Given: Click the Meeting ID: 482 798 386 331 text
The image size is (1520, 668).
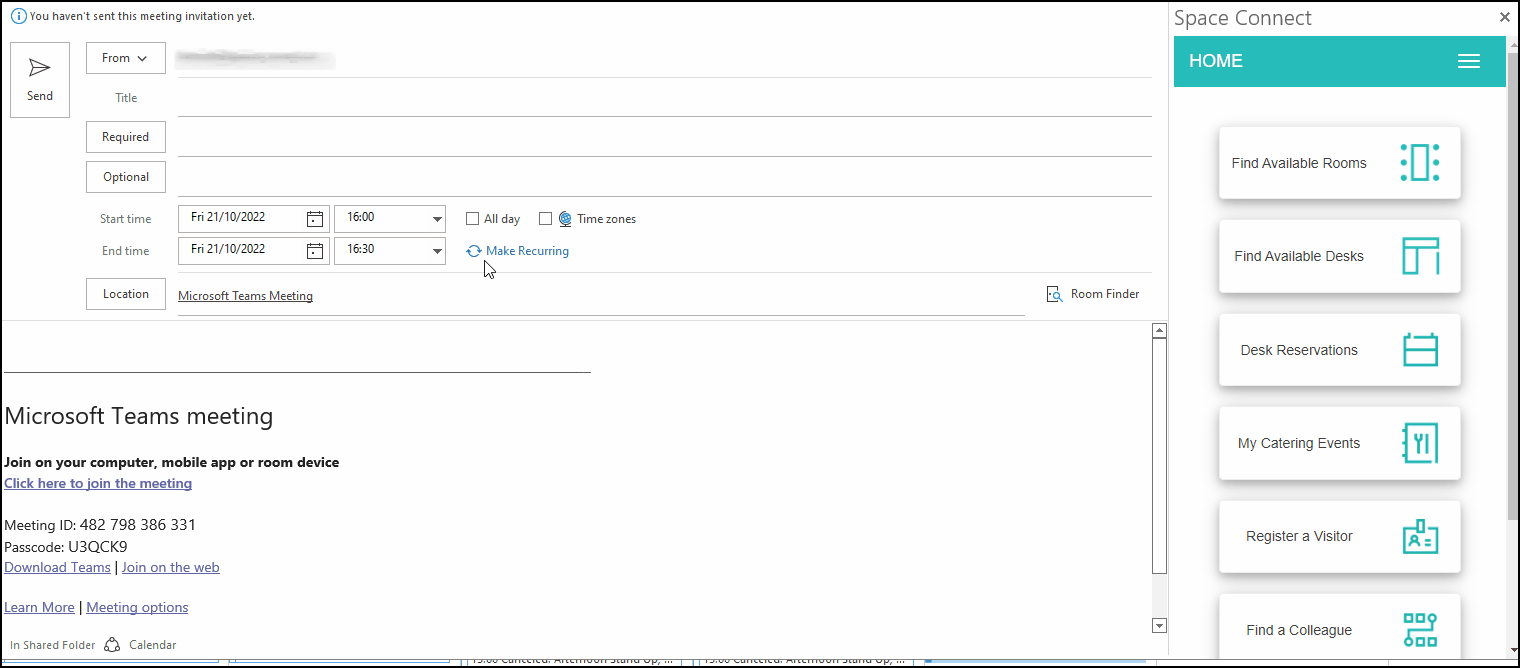Looking at the screenshot, I should tap(100, 525).
